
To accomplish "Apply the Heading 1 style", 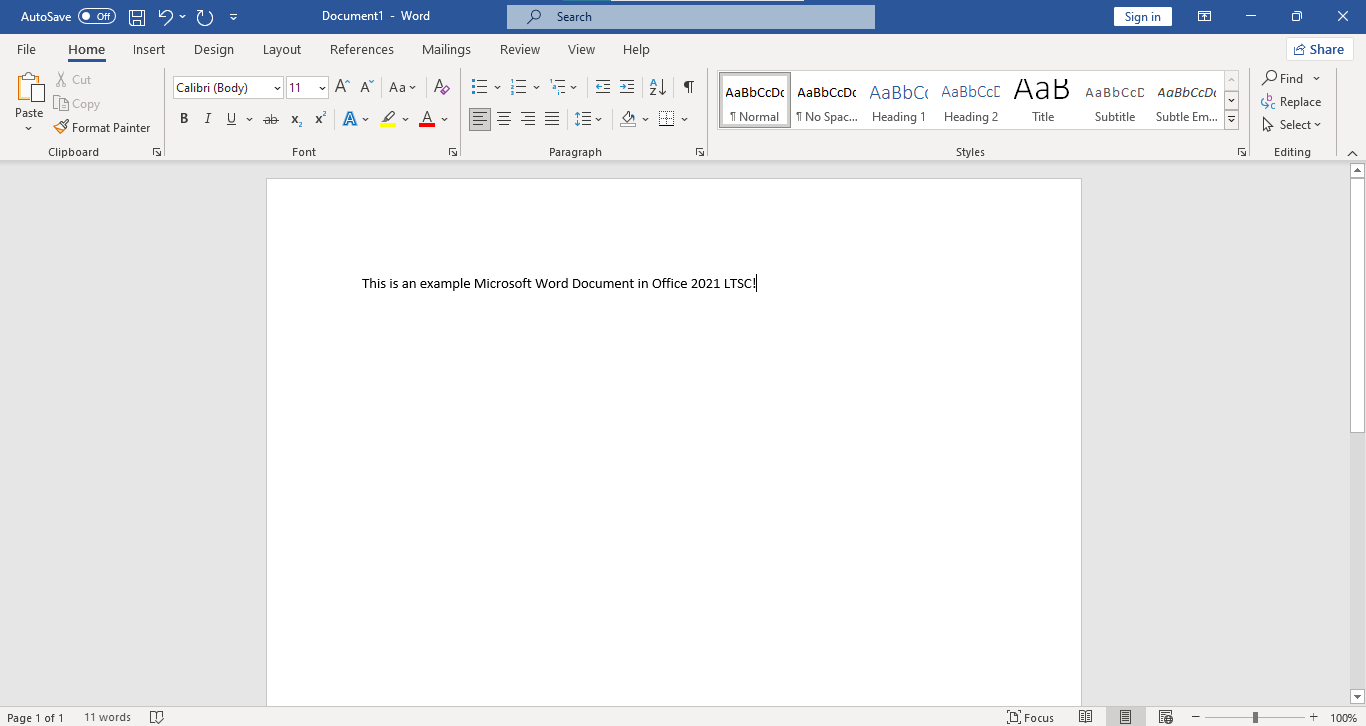I will pyautogui.click(x=899, y=100).
